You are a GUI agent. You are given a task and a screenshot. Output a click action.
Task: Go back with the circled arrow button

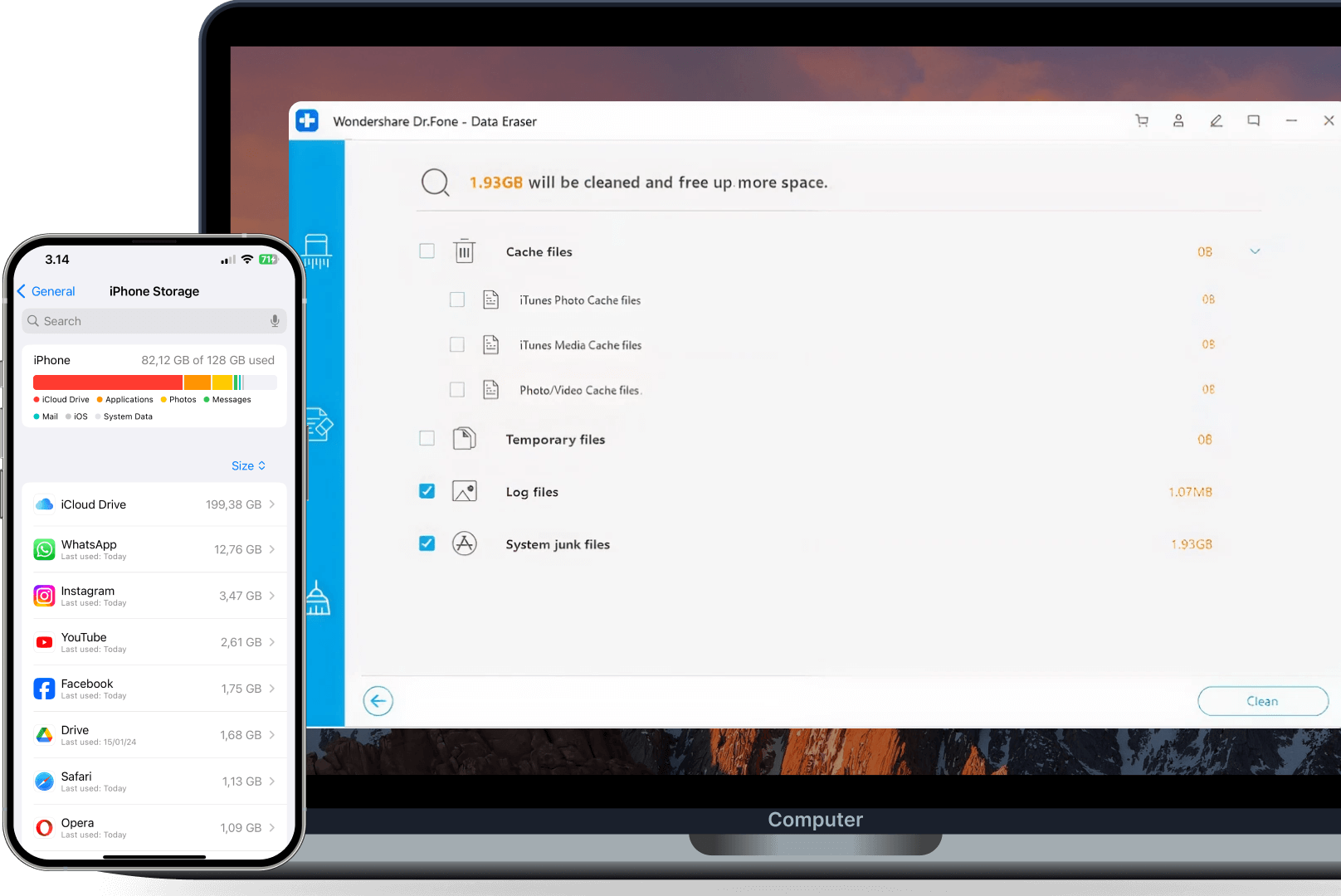coord(378,701)
